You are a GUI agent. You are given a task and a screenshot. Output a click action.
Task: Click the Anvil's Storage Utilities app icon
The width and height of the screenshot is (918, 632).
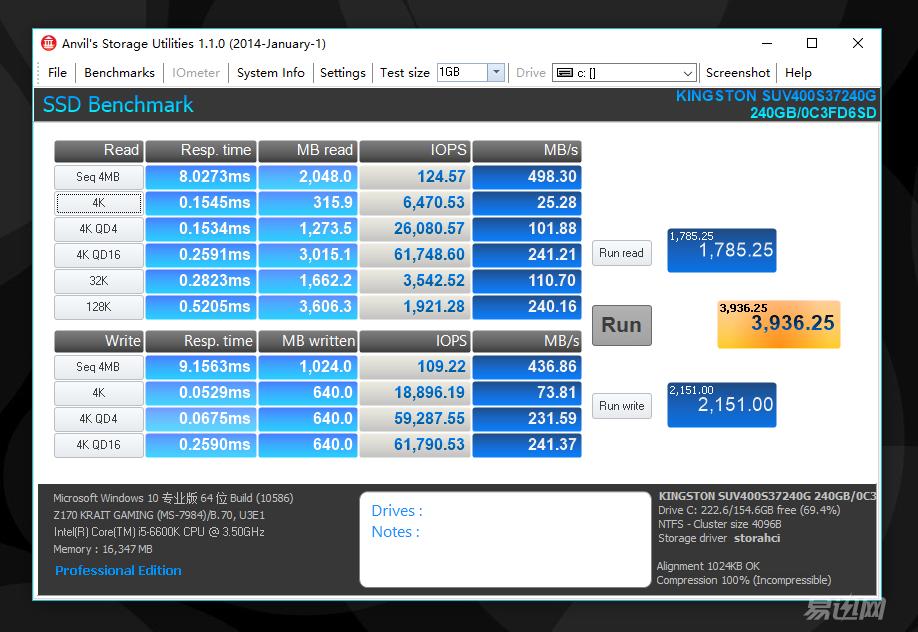point(48,43)
